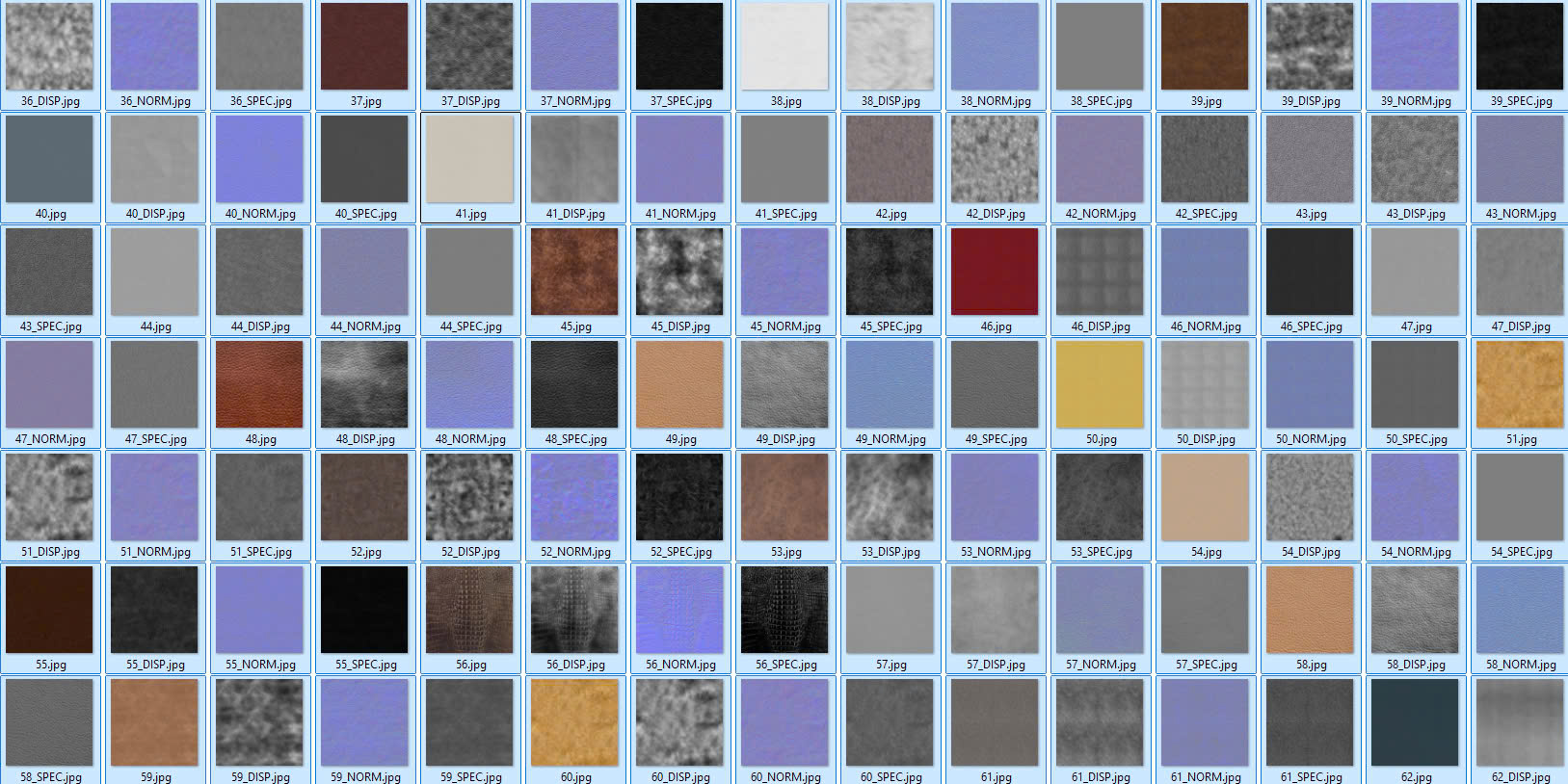
Task: Click the 44_DISP.jpg label
Action: pos(260,327)
